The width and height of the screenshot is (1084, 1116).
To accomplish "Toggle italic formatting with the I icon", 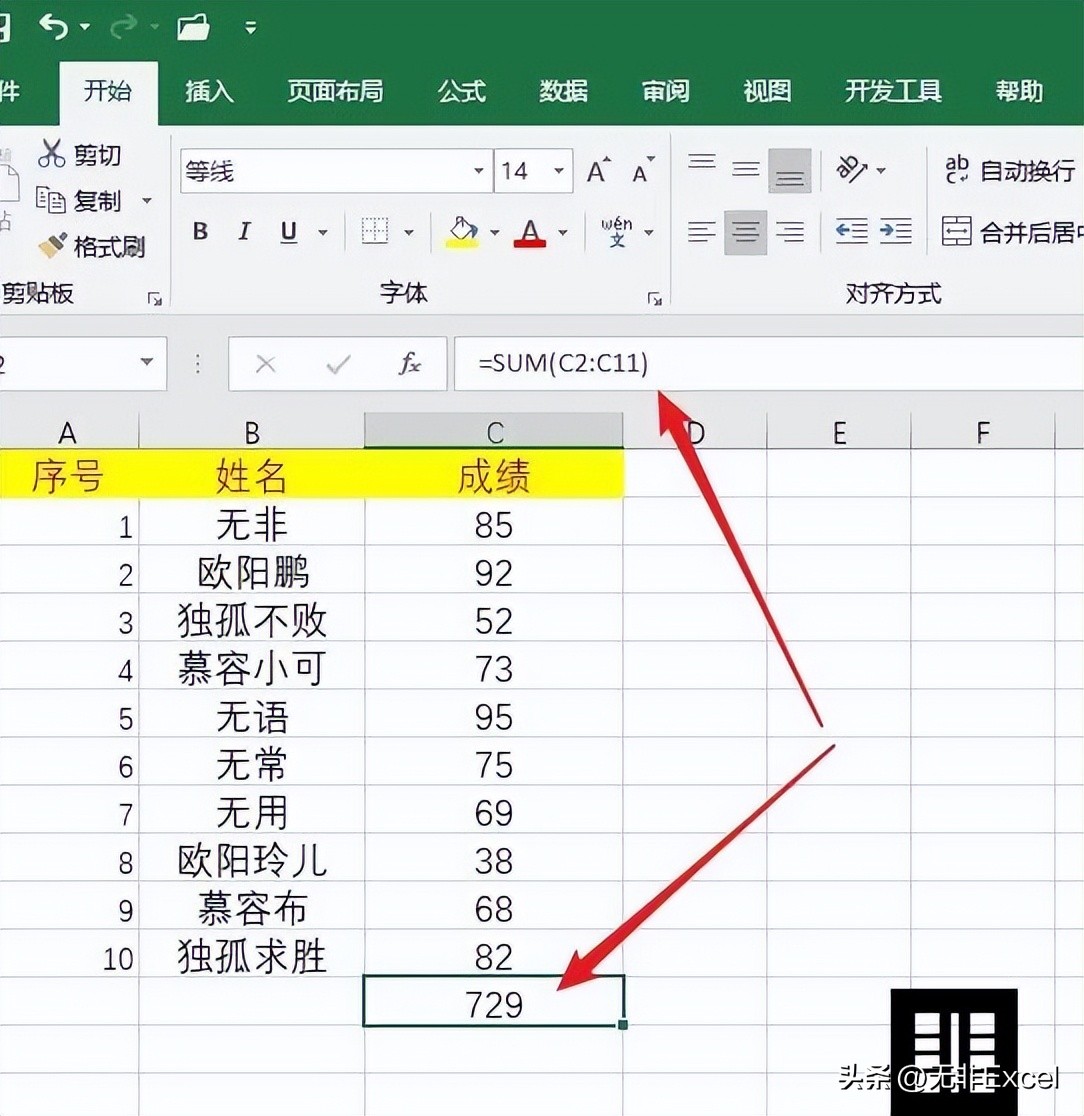I will tap(243, 231).
